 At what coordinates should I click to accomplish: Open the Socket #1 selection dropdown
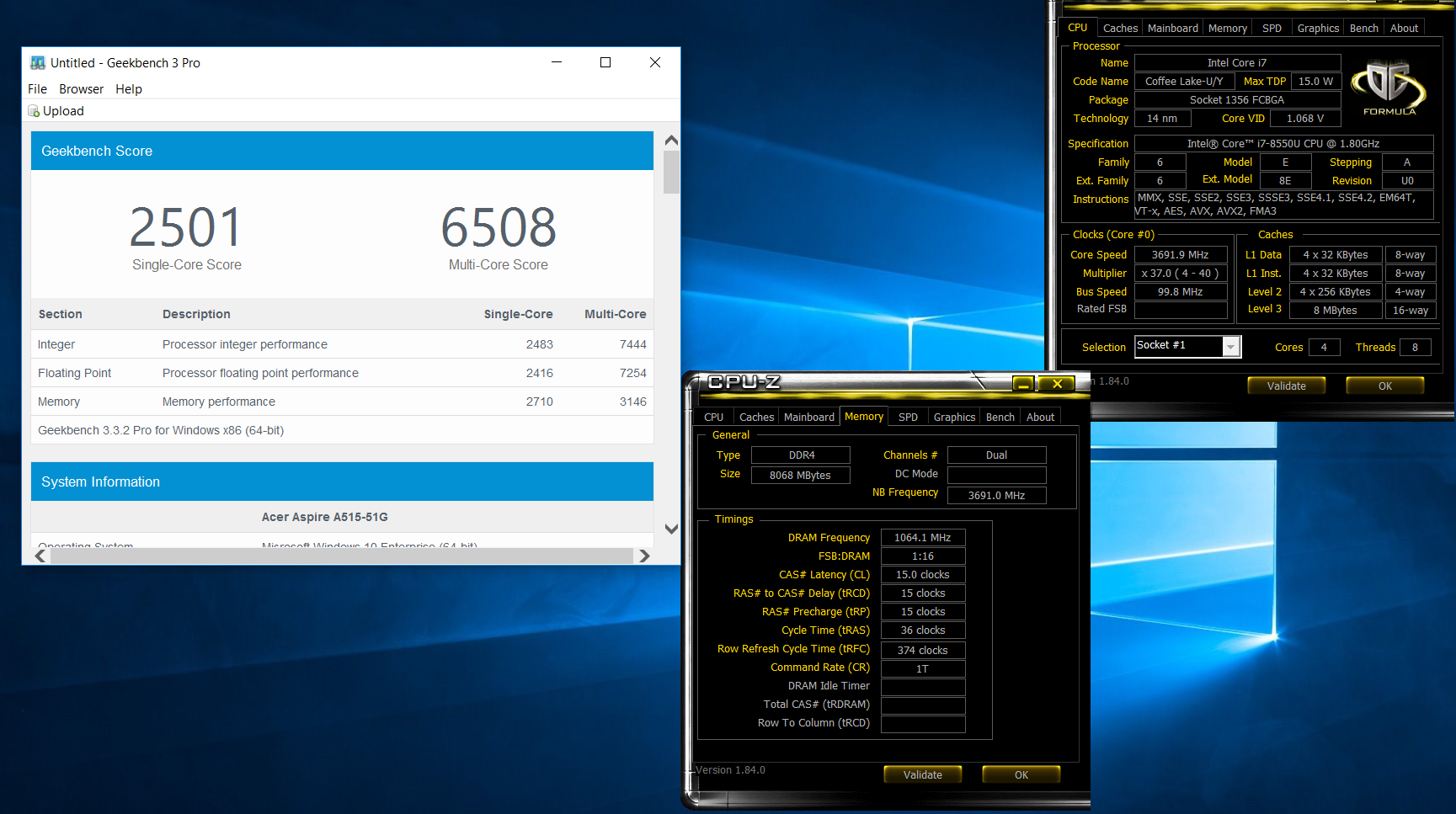(x=1231, y=347)
